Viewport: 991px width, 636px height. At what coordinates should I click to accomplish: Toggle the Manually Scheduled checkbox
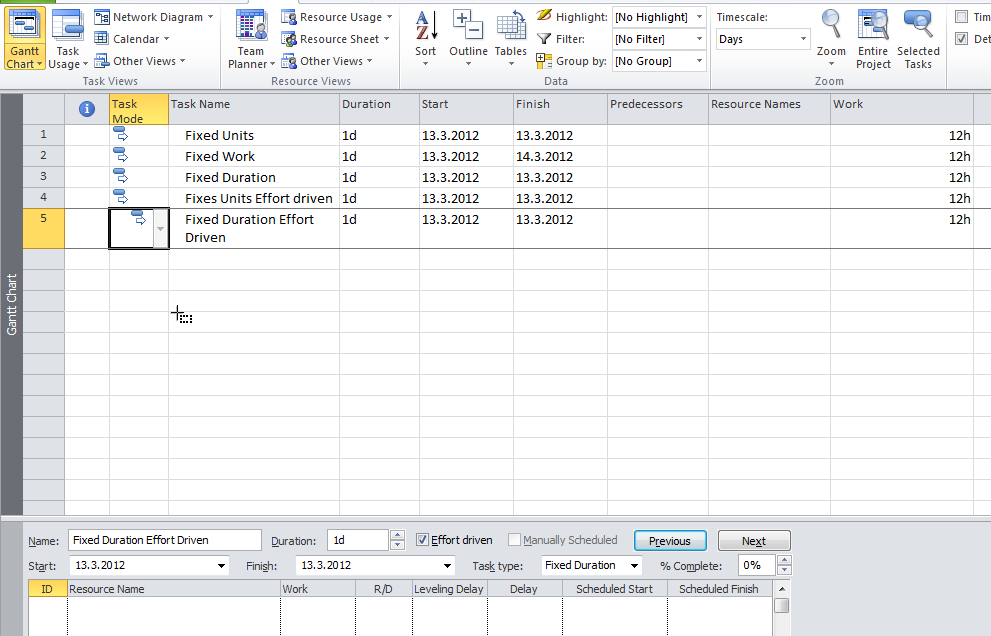(x=514, y=540)
